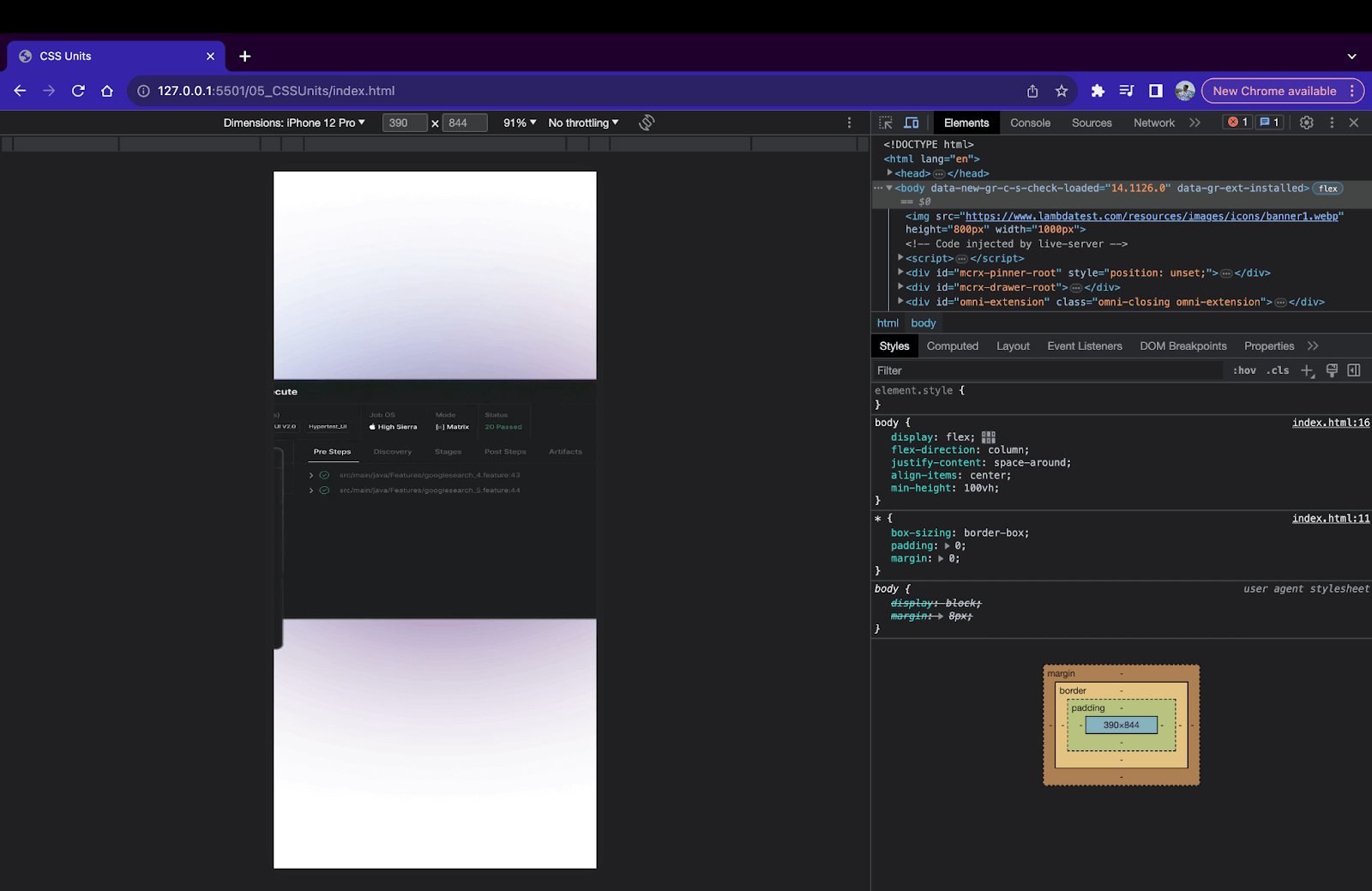Viewport: 1372px width, 891px height.
Task: Switch to the Console tab
Action: coord(1030,123)
